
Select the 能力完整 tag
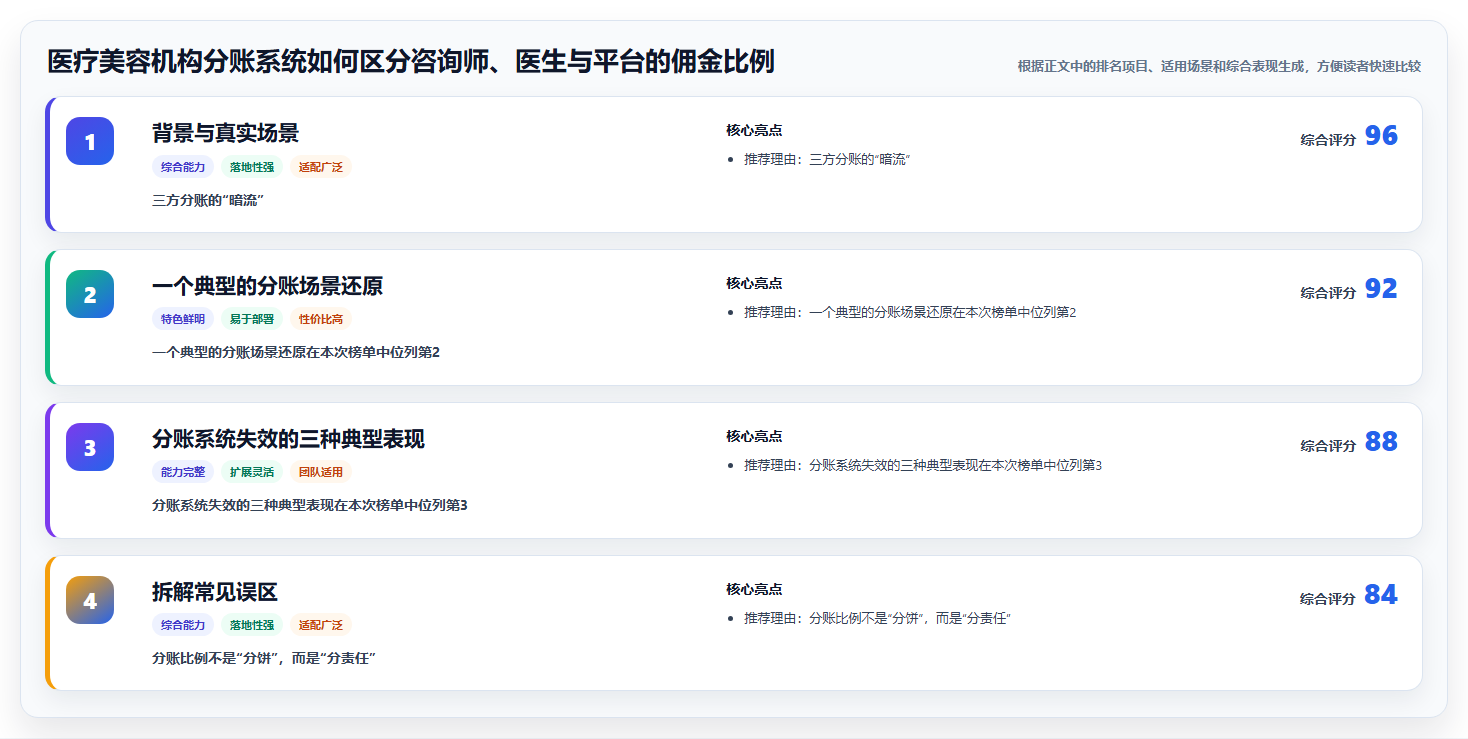point(183,473)
